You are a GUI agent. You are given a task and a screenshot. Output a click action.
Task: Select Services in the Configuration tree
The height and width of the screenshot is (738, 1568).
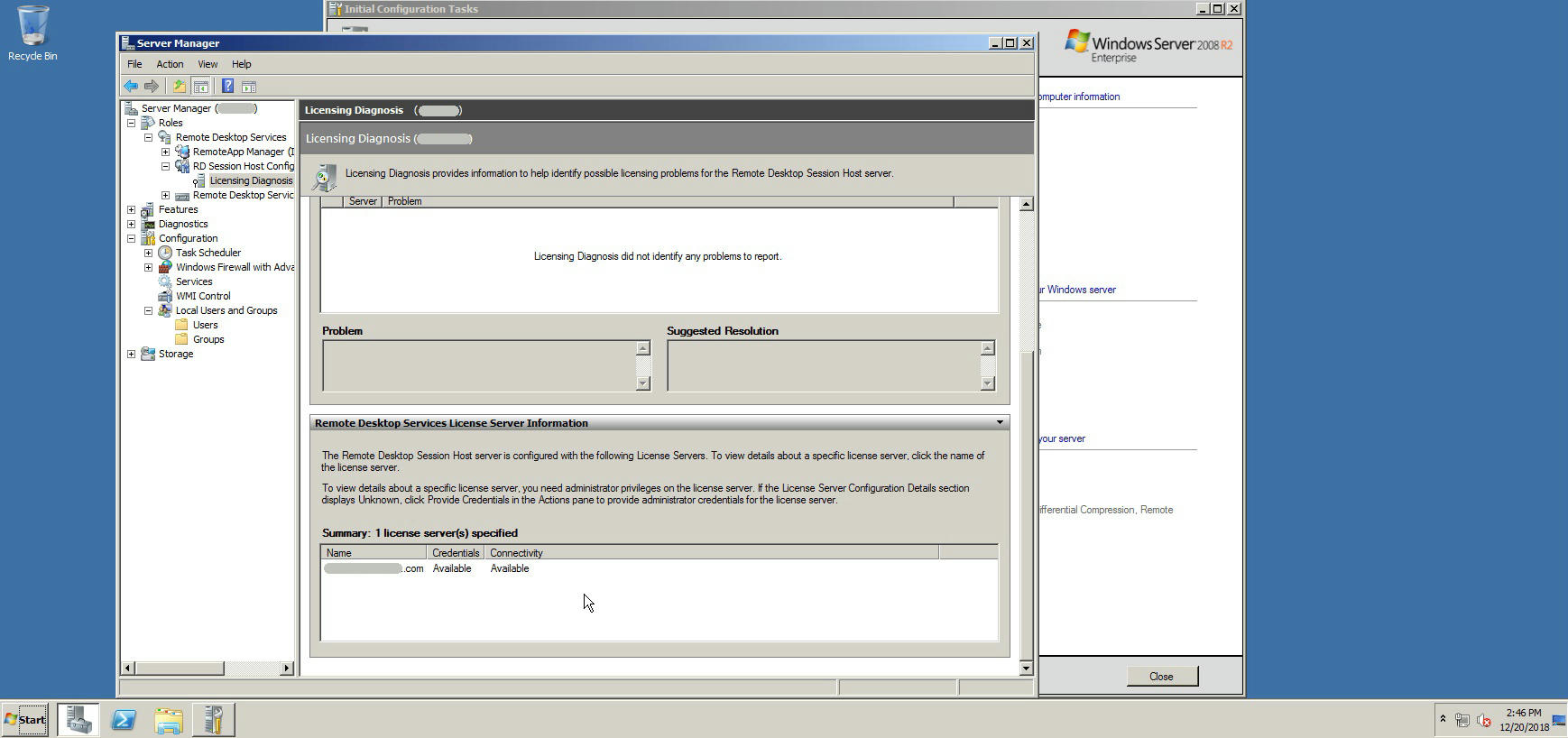(194, 281)
